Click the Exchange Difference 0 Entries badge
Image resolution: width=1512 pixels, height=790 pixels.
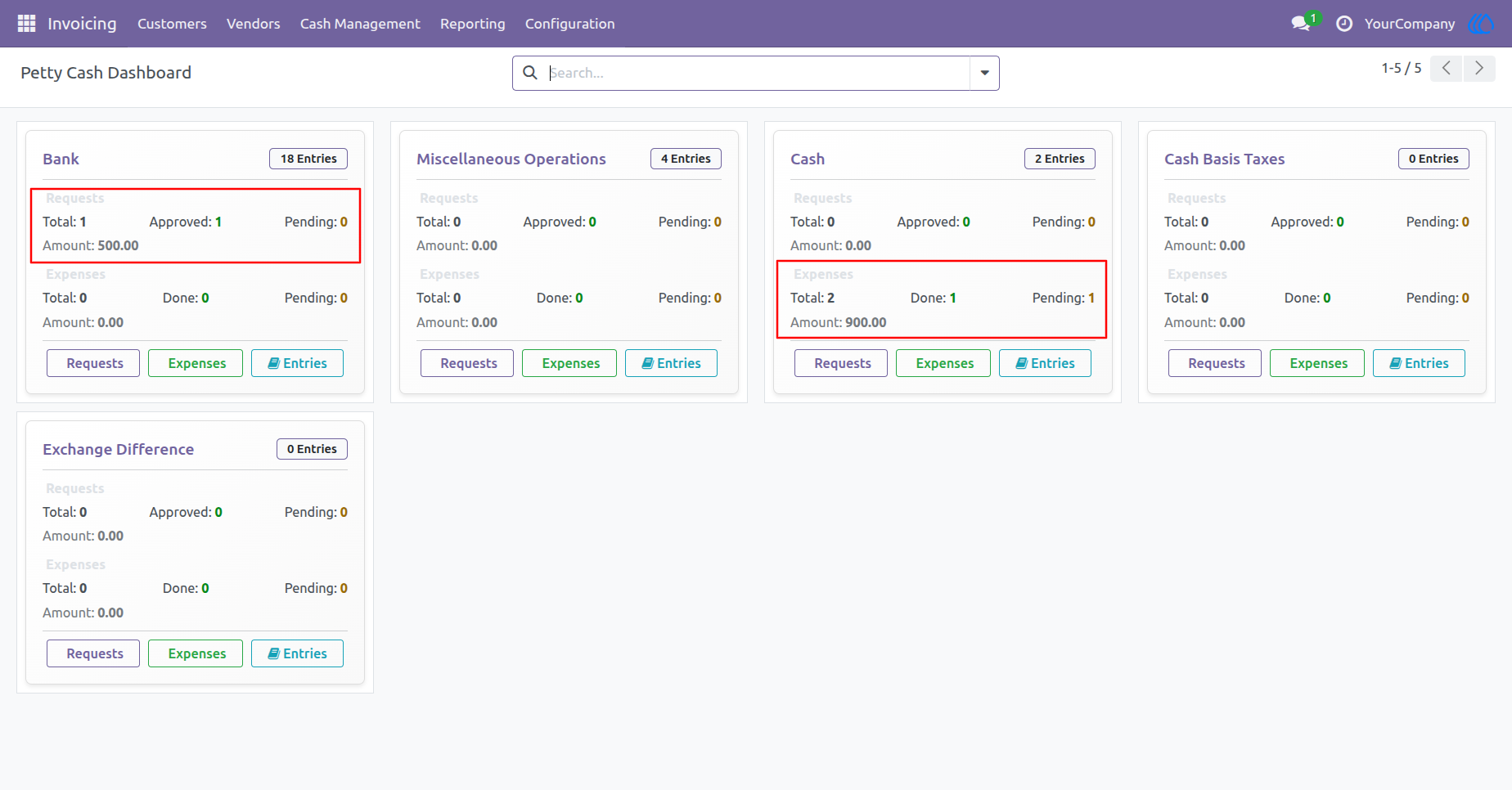click(312, 449)
